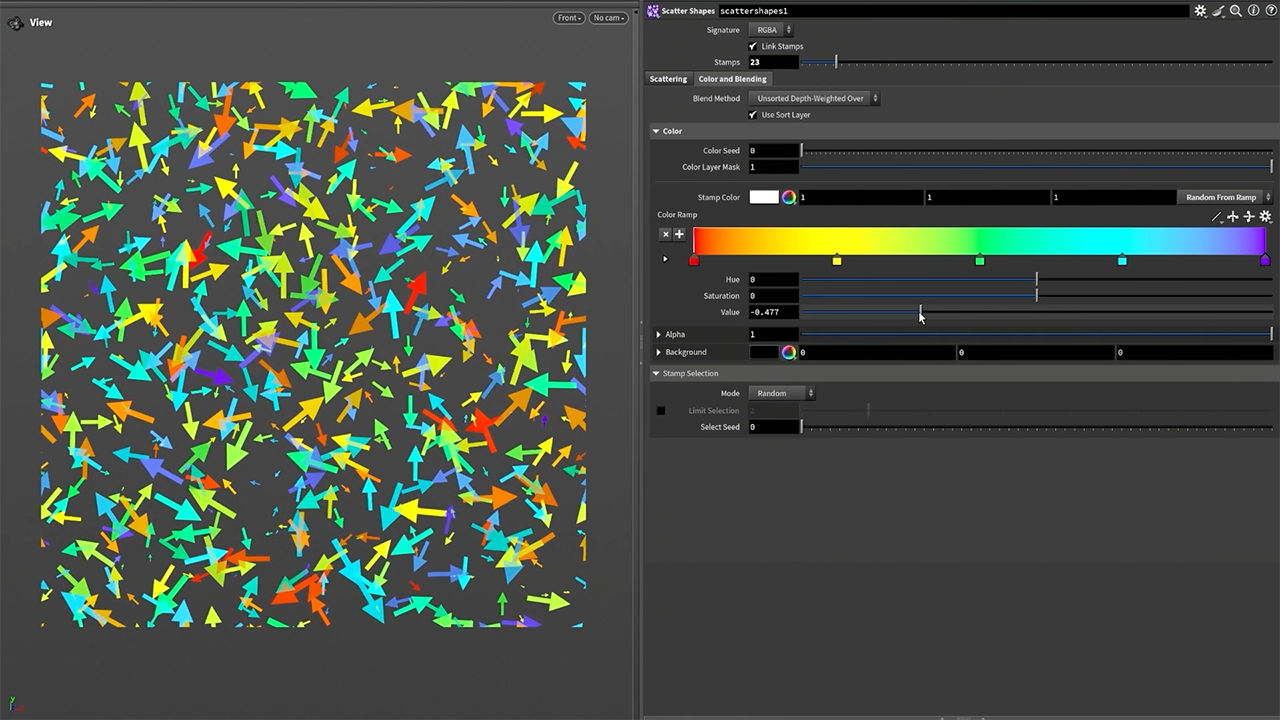This screenshot has height=720, width=1280.
Task: Toggle the Use Sort Layer checkbox
Action: coord(753,115)
